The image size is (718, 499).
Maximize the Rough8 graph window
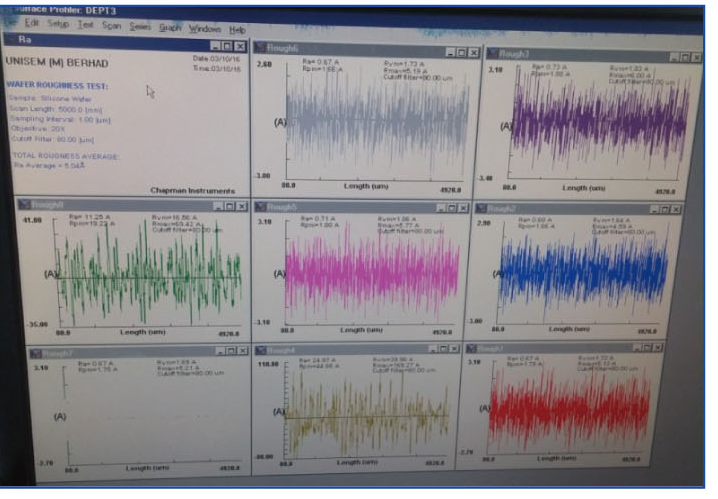tap(230, 206)
